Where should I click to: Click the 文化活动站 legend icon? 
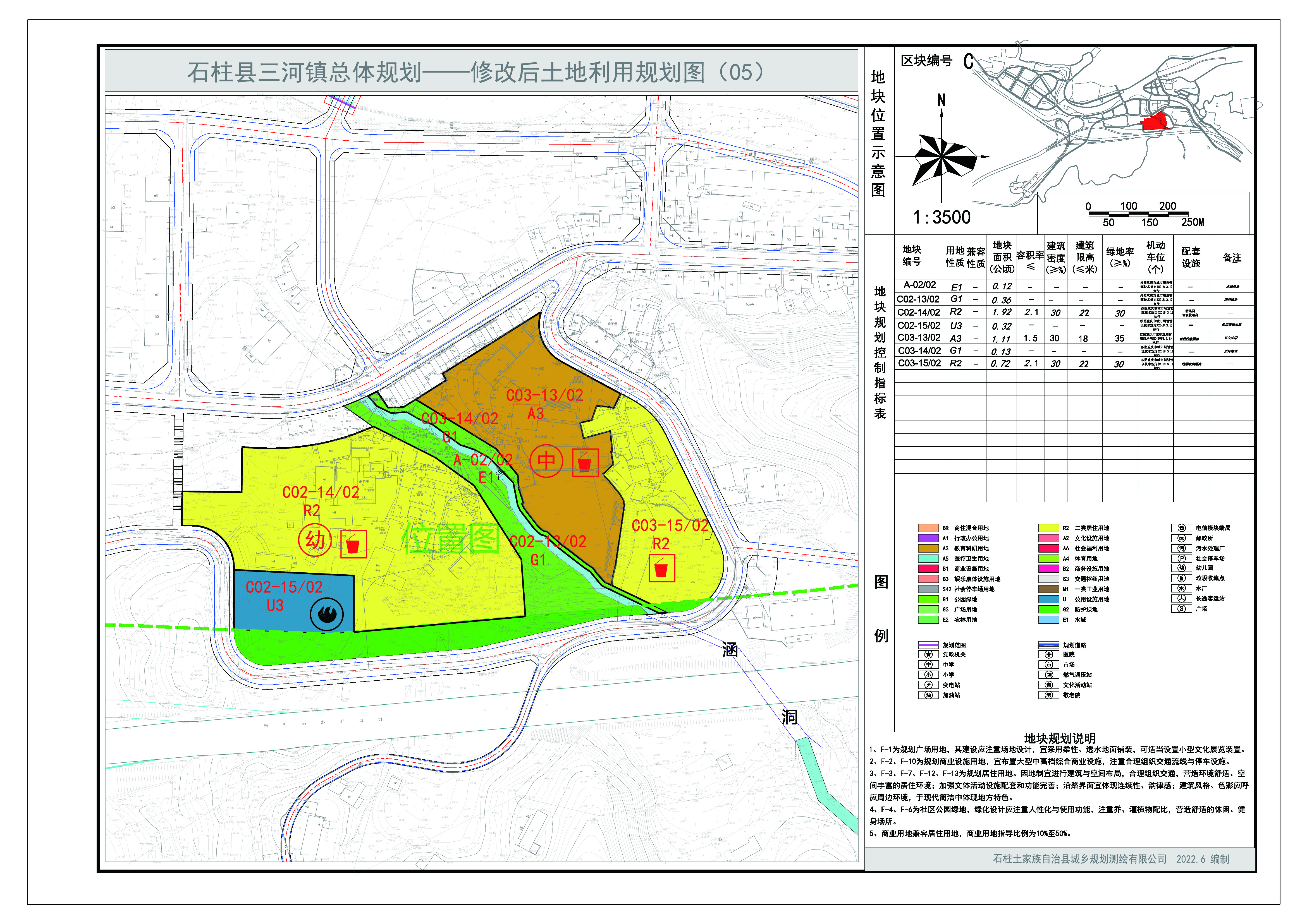[x=1048, y=685]
